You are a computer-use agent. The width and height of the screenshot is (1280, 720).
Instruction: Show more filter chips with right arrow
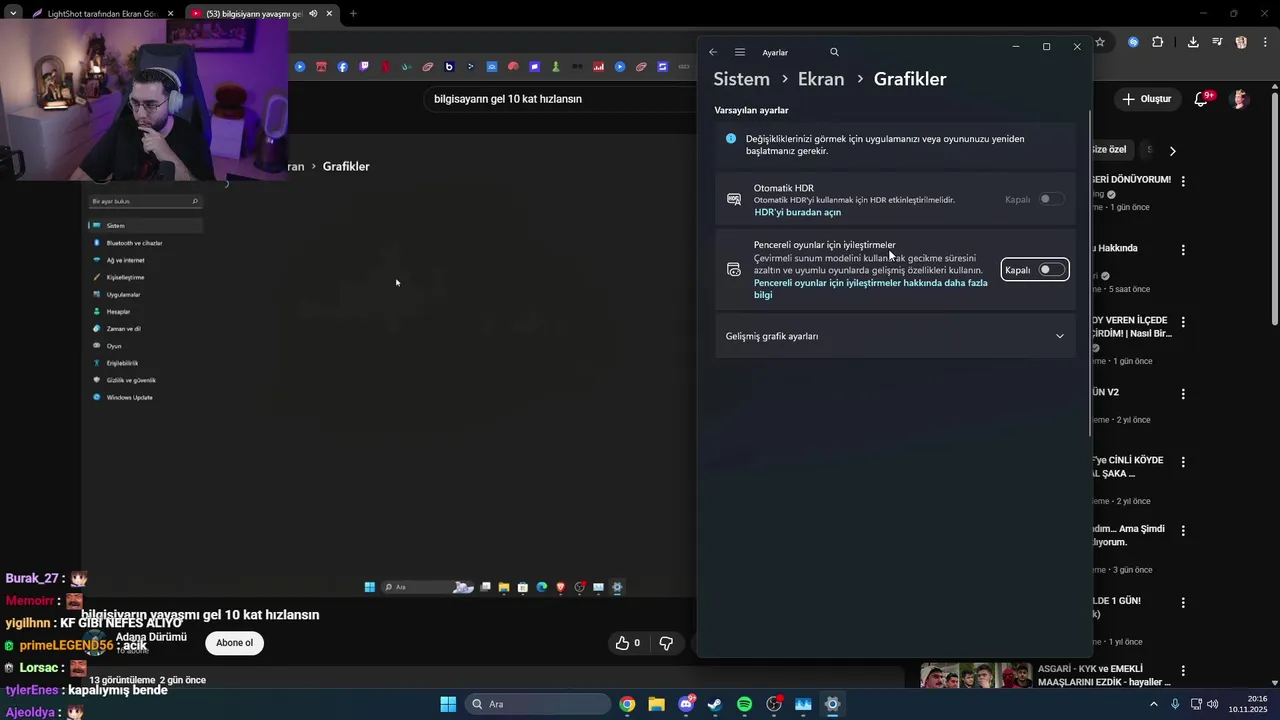1173,151
